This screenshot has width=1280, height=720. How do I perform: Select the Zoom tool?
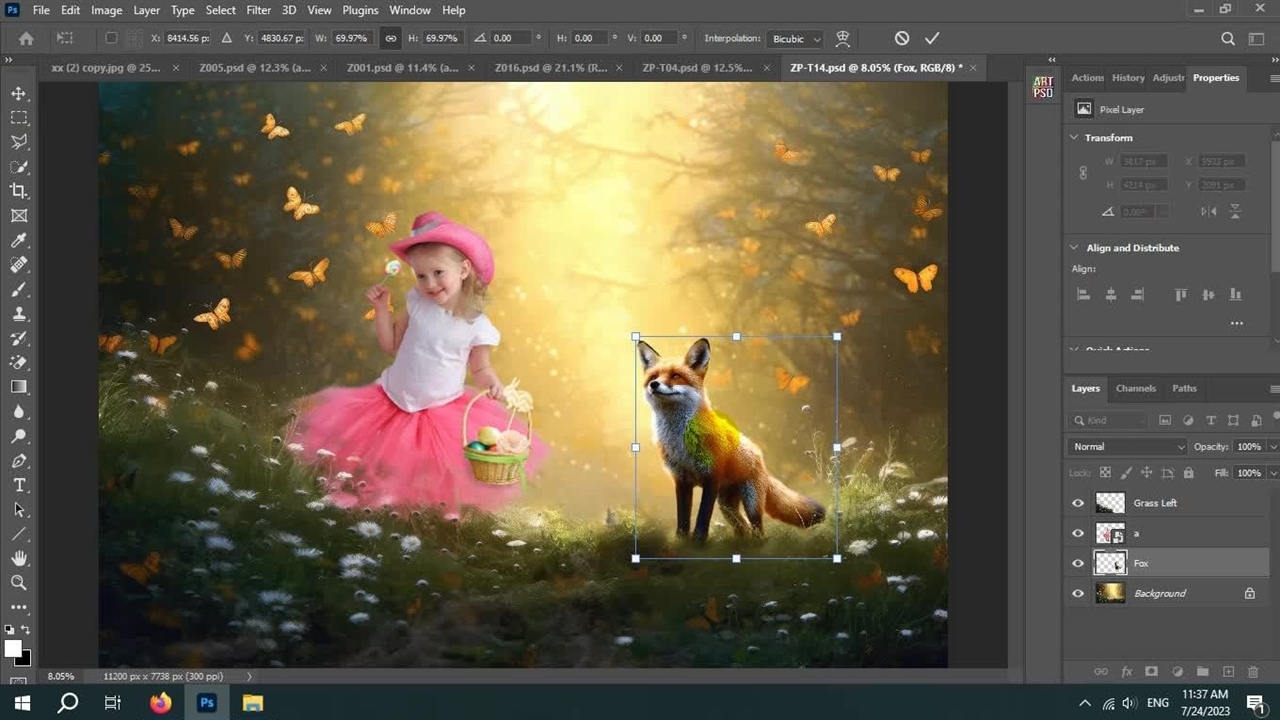pyautogui.click(x=19, y=582)
